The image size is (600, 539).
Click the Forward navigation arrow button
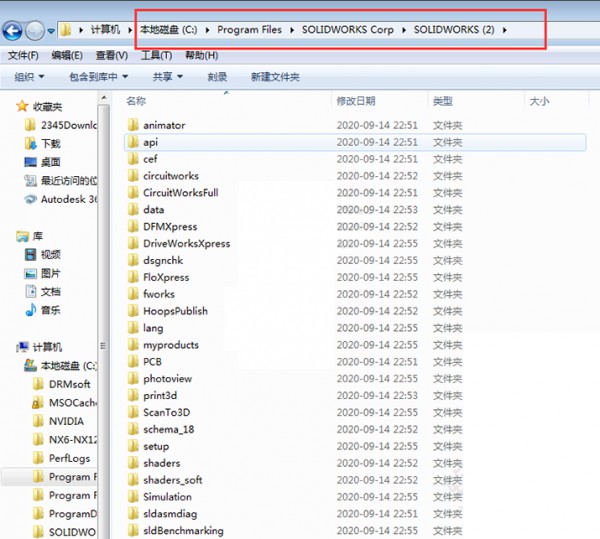click(35, 31)
